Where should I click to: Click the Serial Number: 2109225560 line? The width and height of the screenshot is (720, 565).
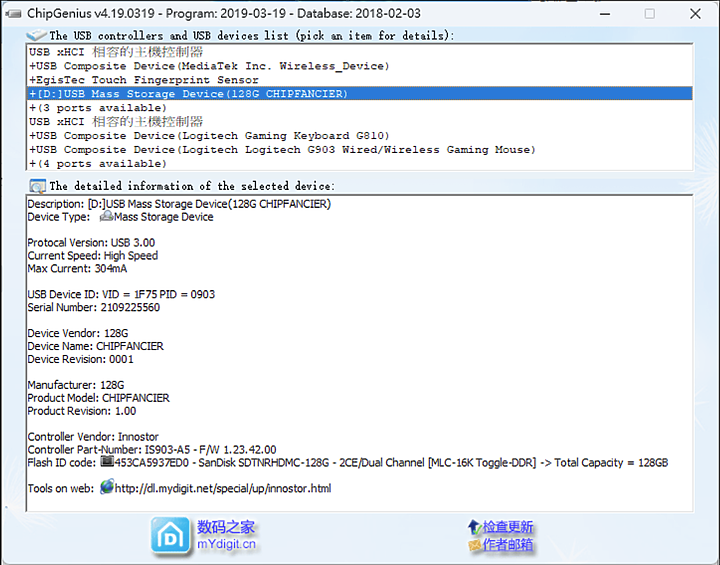point(94,307)
